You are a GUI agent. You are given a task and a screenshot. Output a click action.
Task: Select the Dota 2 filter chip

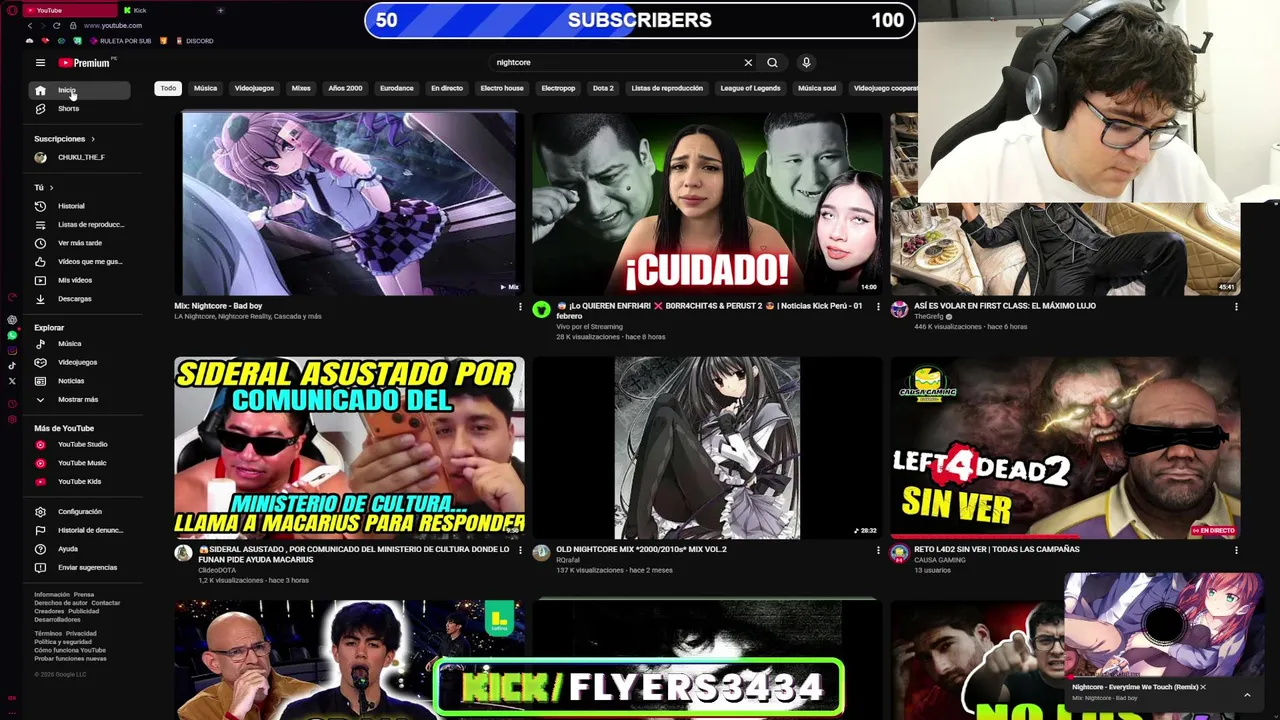[x=603, y=88]
